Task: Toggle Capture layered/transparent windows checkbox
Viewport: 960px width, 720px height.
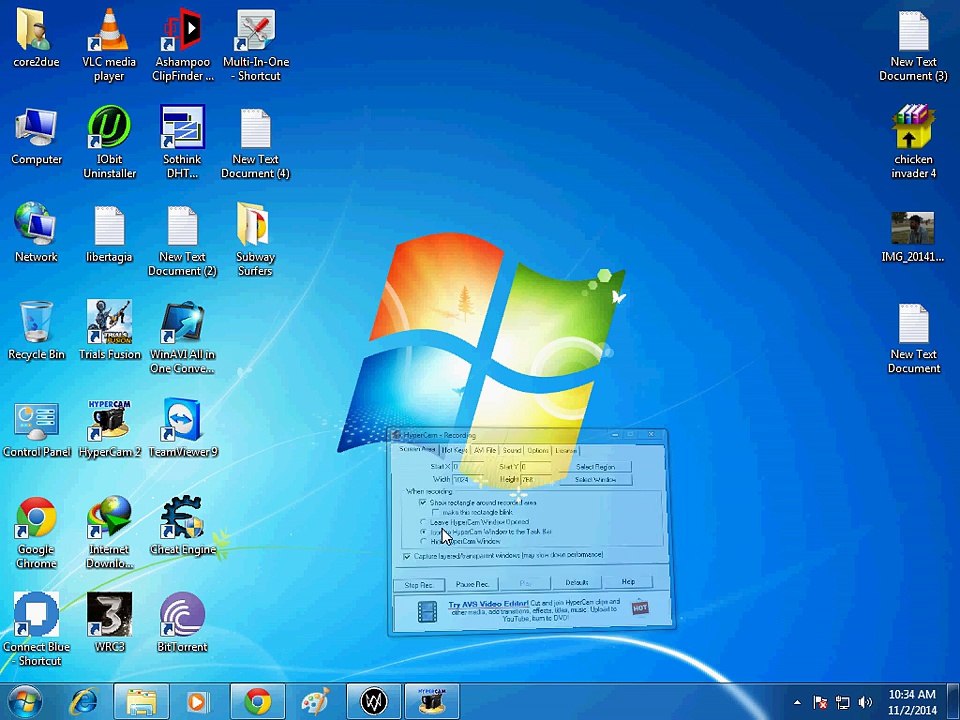Action: click(407, 557)
